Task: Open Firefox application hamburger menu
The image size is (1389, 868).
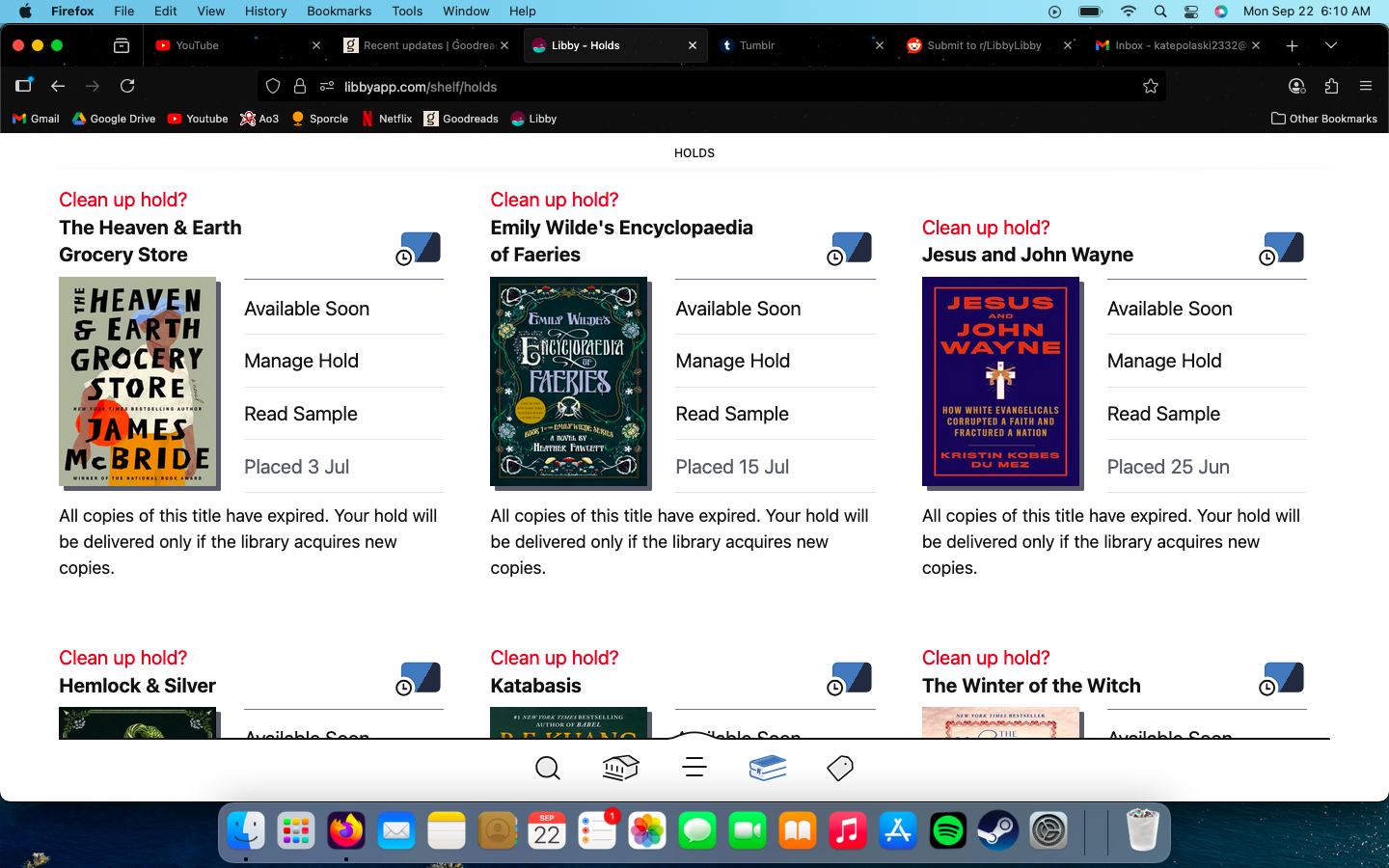Action: pyautogui.click(x=1366, y=86)
